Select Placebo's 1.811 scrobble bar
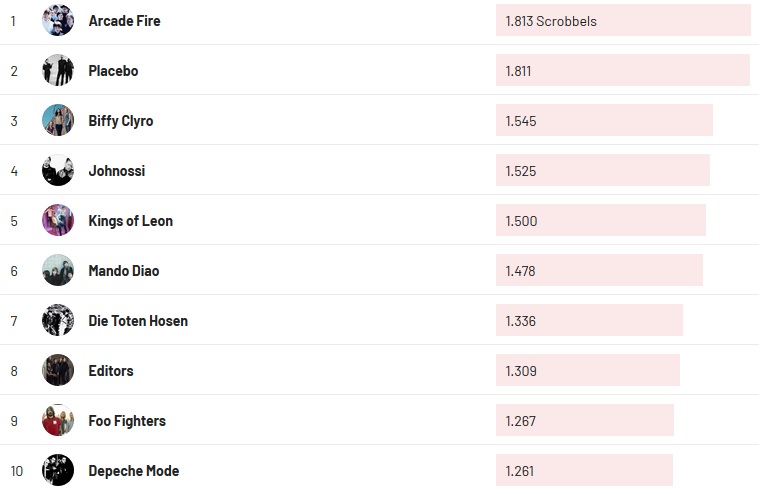Screen dimensions: 759x493 pos(622,70)
